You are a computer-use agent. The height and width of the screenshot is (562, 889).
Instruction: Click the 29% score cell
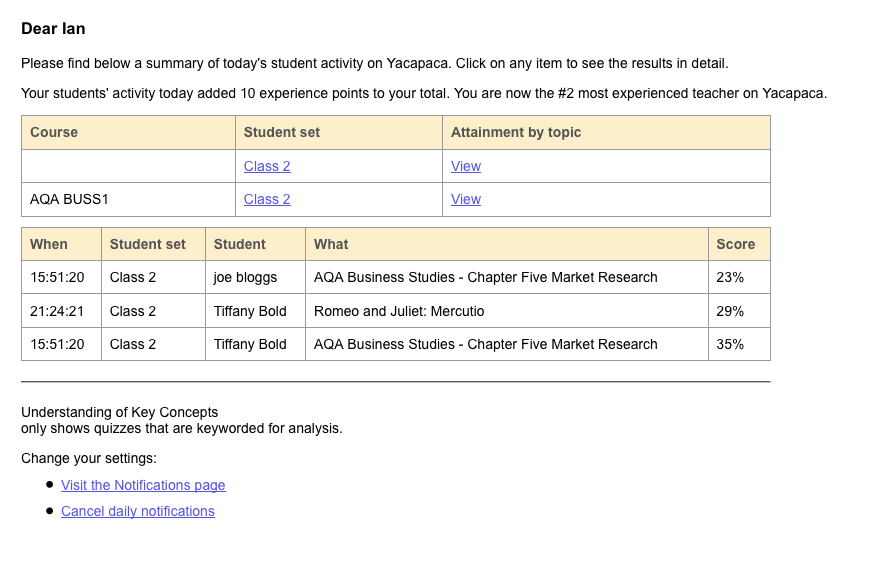point(730,311)
